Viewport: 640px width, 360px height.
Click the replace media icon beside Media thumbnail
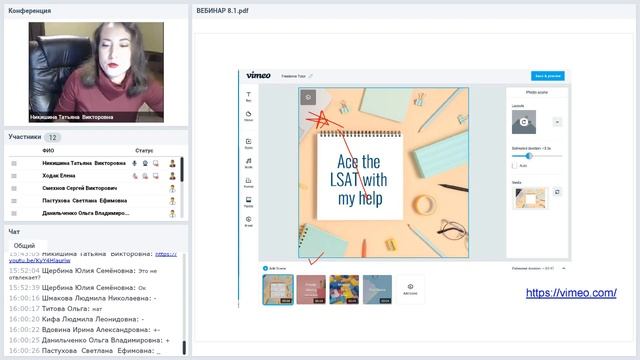click(x=557, y=192)
